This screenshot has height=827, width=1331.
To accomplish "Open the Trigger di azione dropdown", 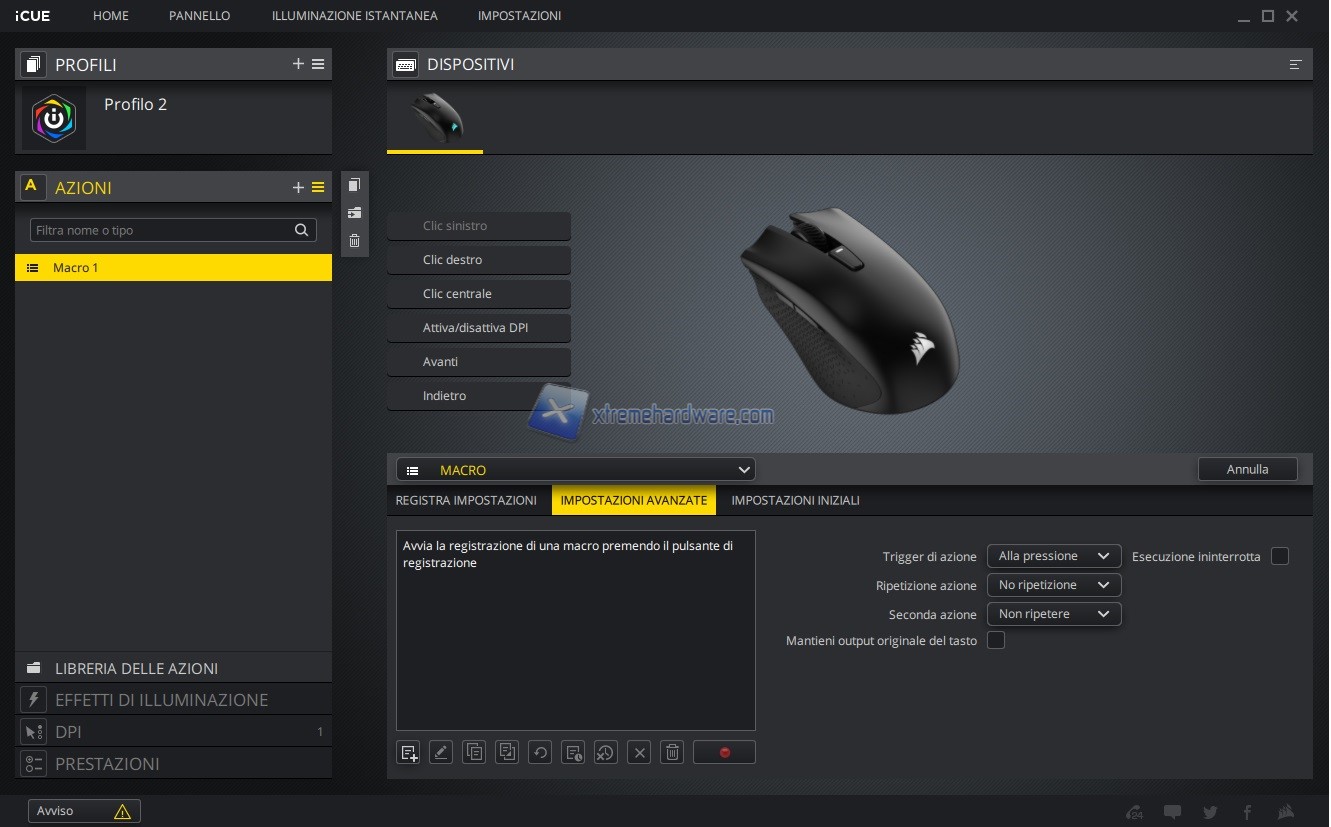I will coord(1053,556).
